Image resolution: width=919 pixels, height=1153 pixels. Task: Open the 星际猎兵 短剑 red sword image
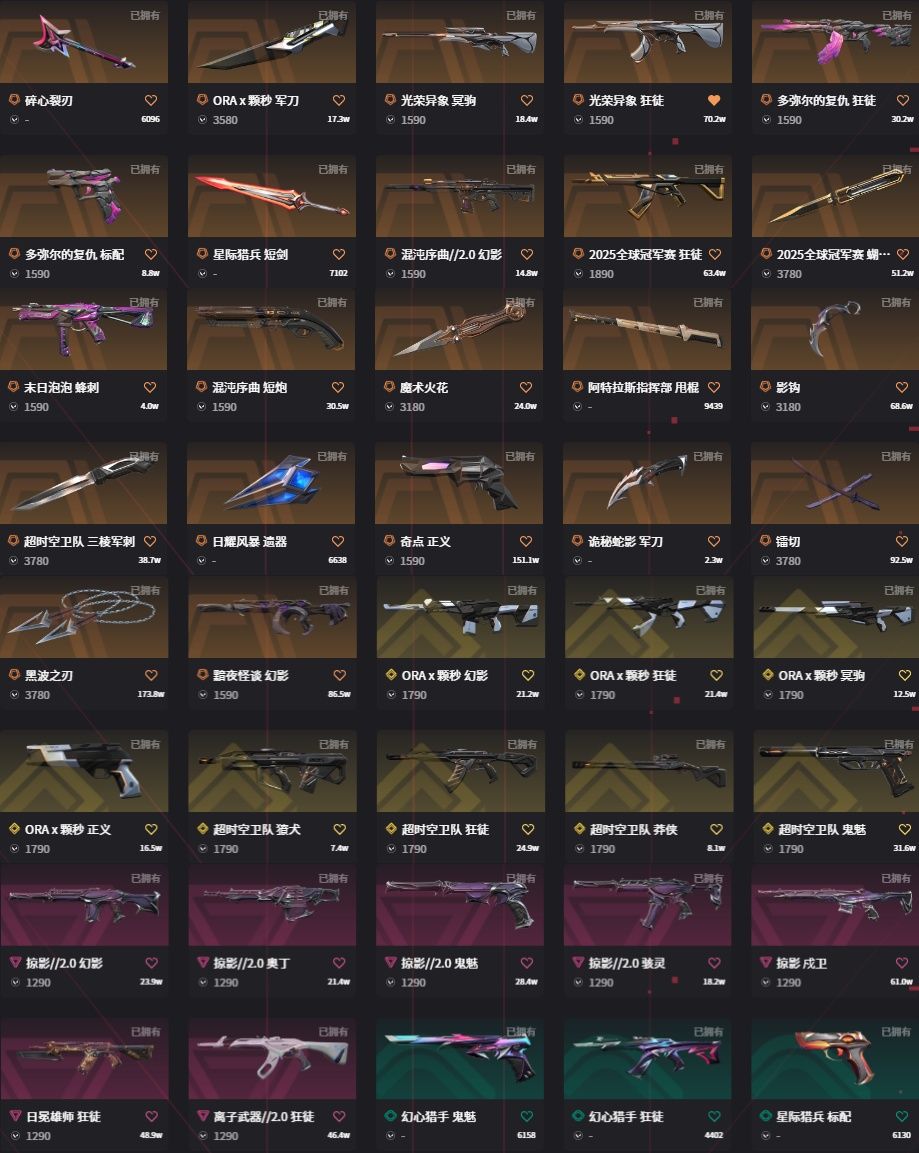click(x=271, y=196)
